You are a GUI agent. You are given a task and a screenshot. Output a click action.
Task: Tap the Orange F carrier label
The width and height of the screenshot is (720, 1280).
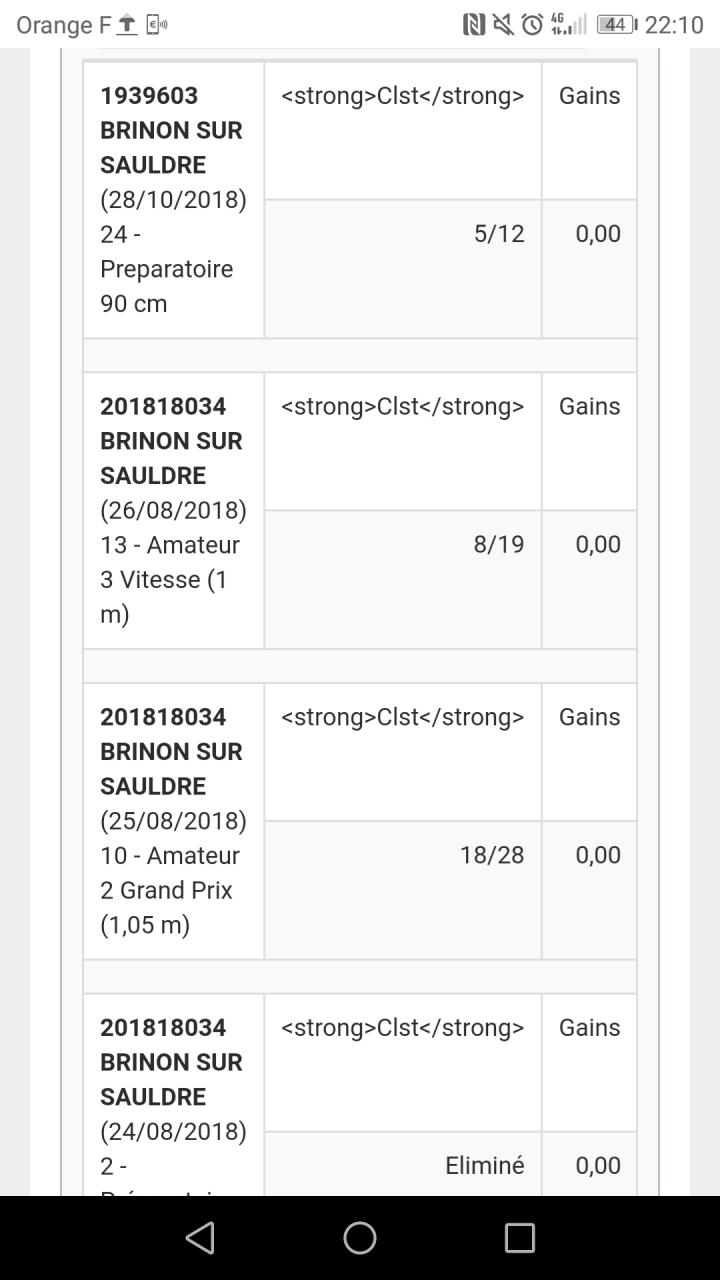[x=63, y=25]
